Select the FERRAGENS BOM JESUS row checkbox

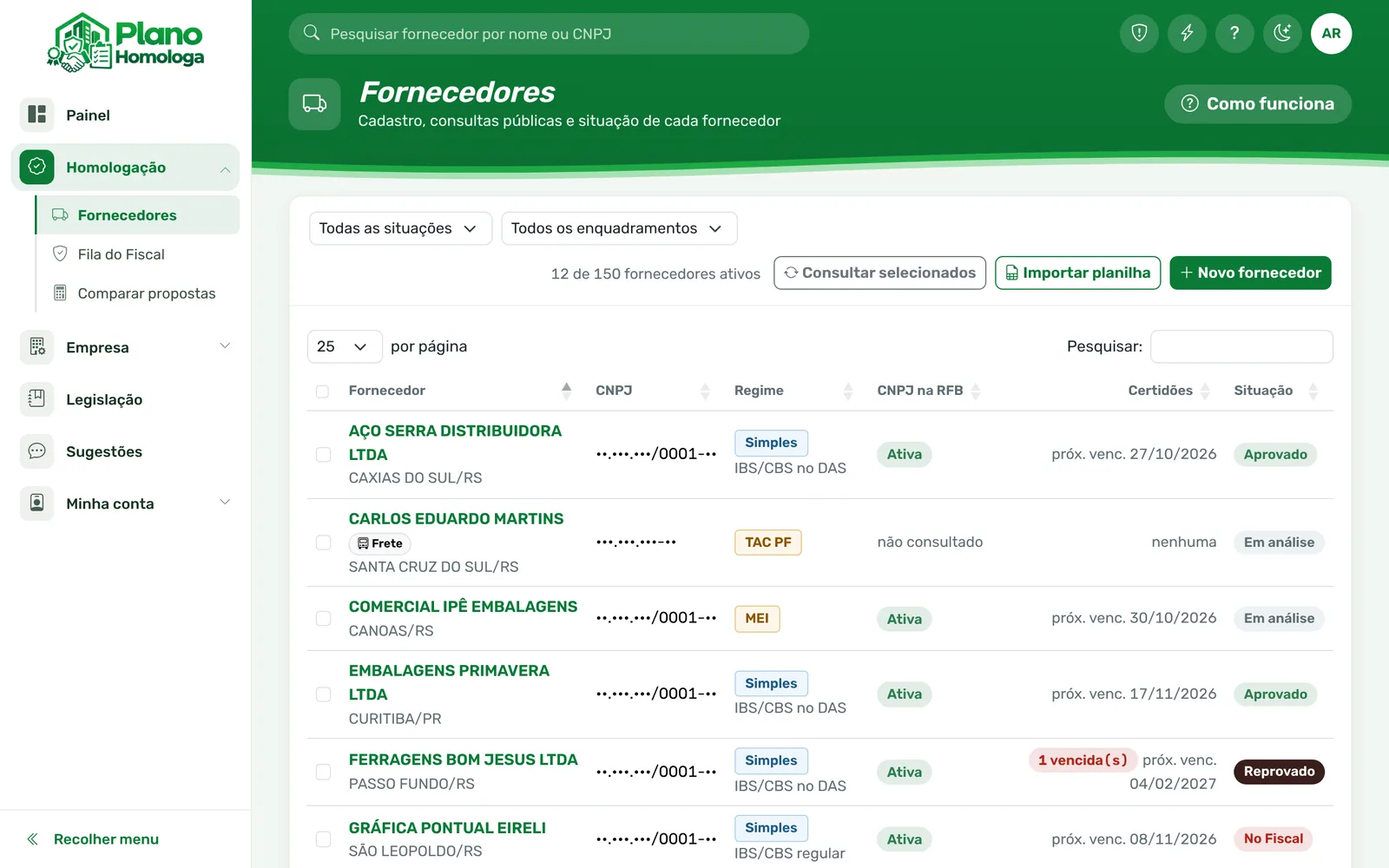(323, 773)
